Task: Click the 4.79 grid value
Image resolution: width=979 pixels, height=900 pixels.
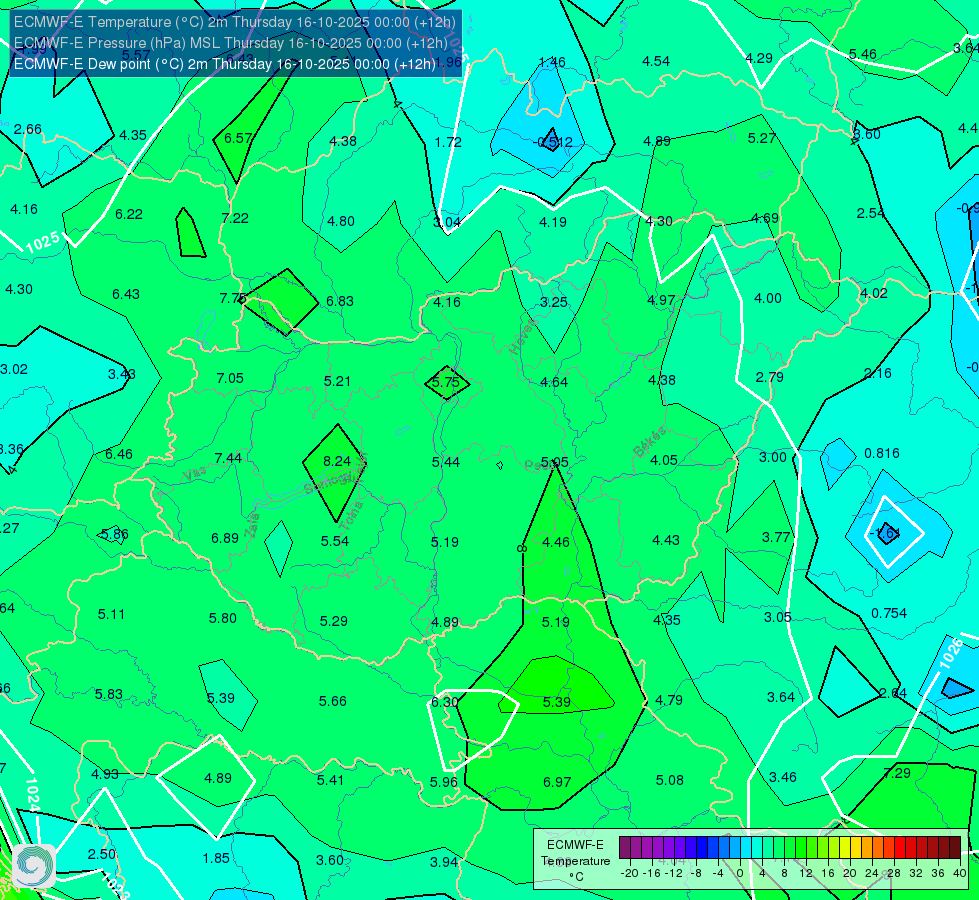Action: click(669, 700)
